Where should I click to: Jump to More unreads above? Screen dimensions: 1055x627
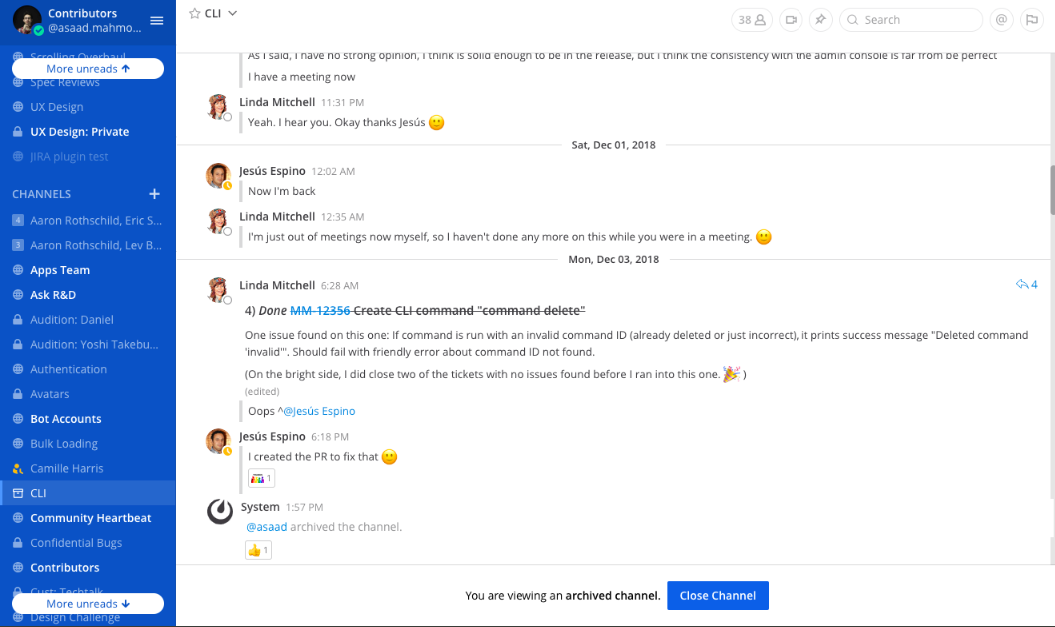[88, 69]
